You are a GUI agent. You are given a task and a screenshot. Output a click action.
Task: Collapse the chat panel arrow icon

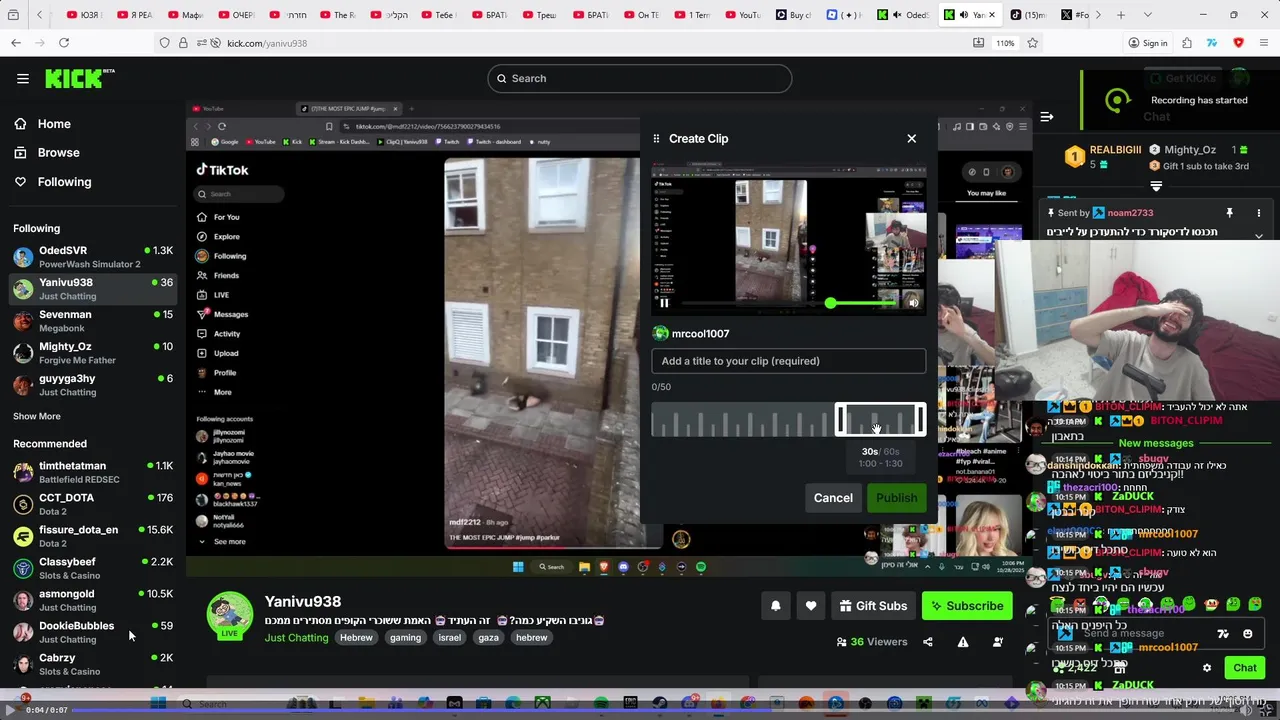1046,117
